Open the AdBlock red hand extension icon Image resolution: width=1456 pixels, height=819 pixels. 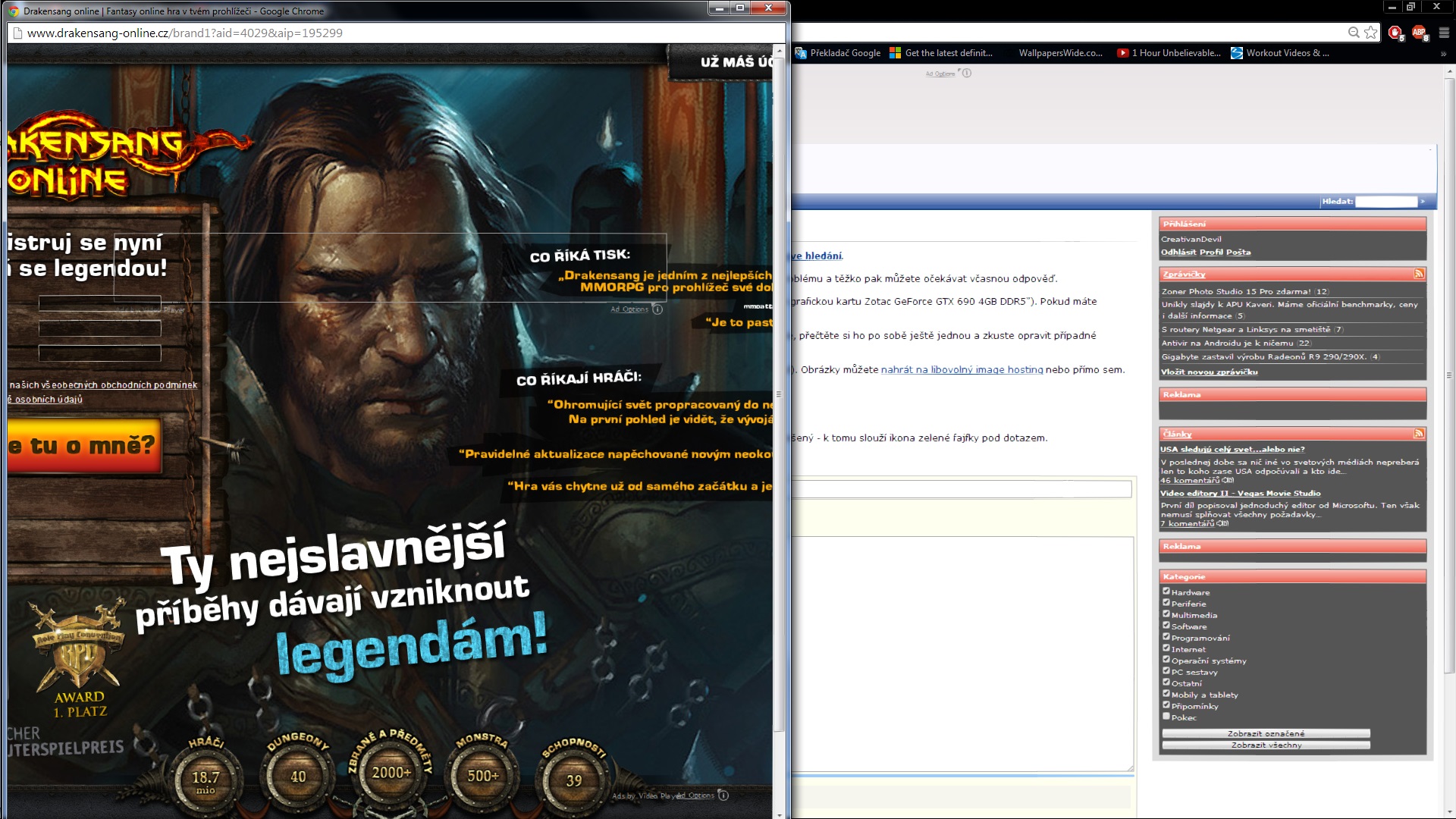point(1395,33)
